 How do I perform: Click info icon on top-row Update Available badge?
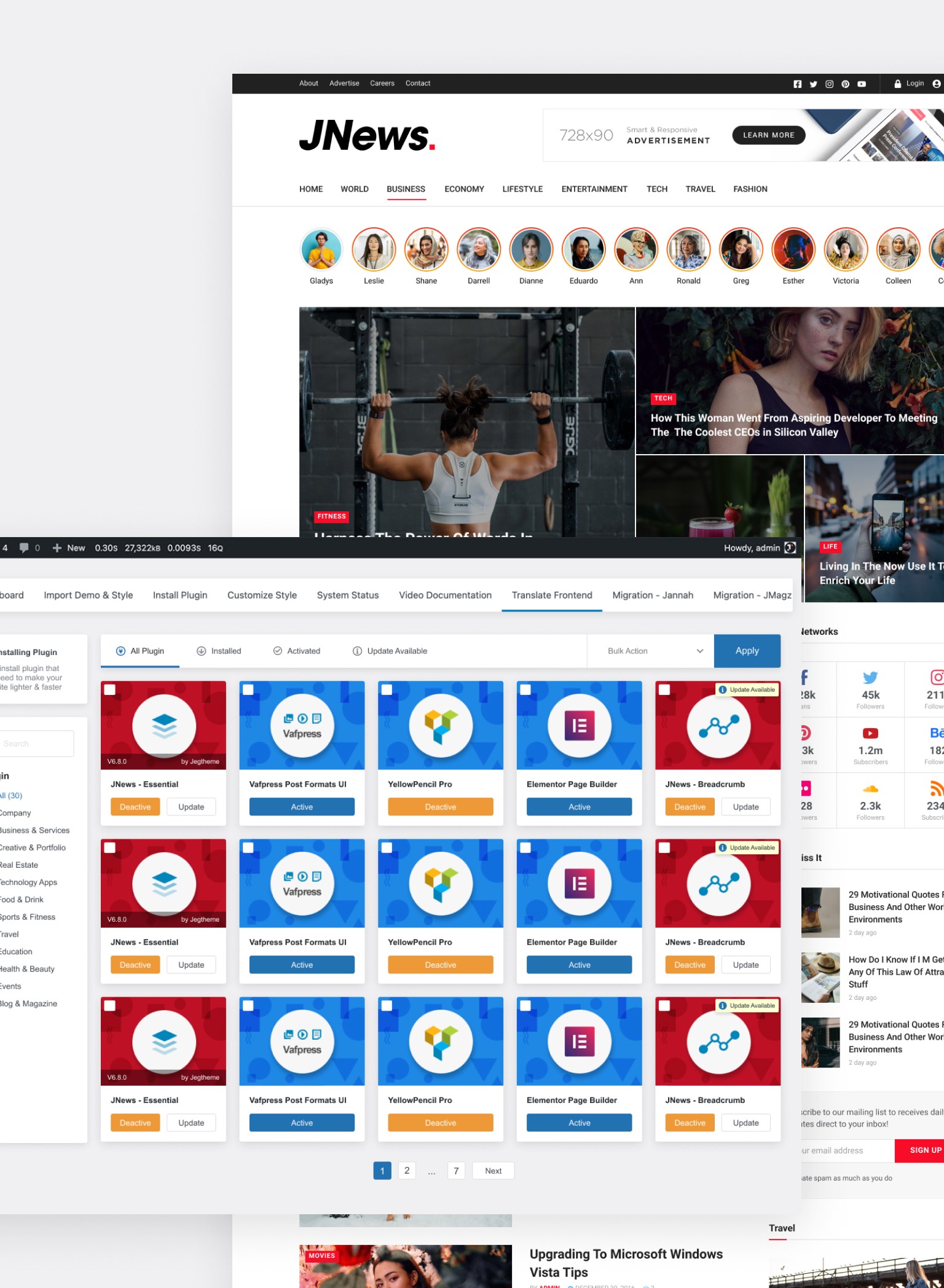(723, 689)
